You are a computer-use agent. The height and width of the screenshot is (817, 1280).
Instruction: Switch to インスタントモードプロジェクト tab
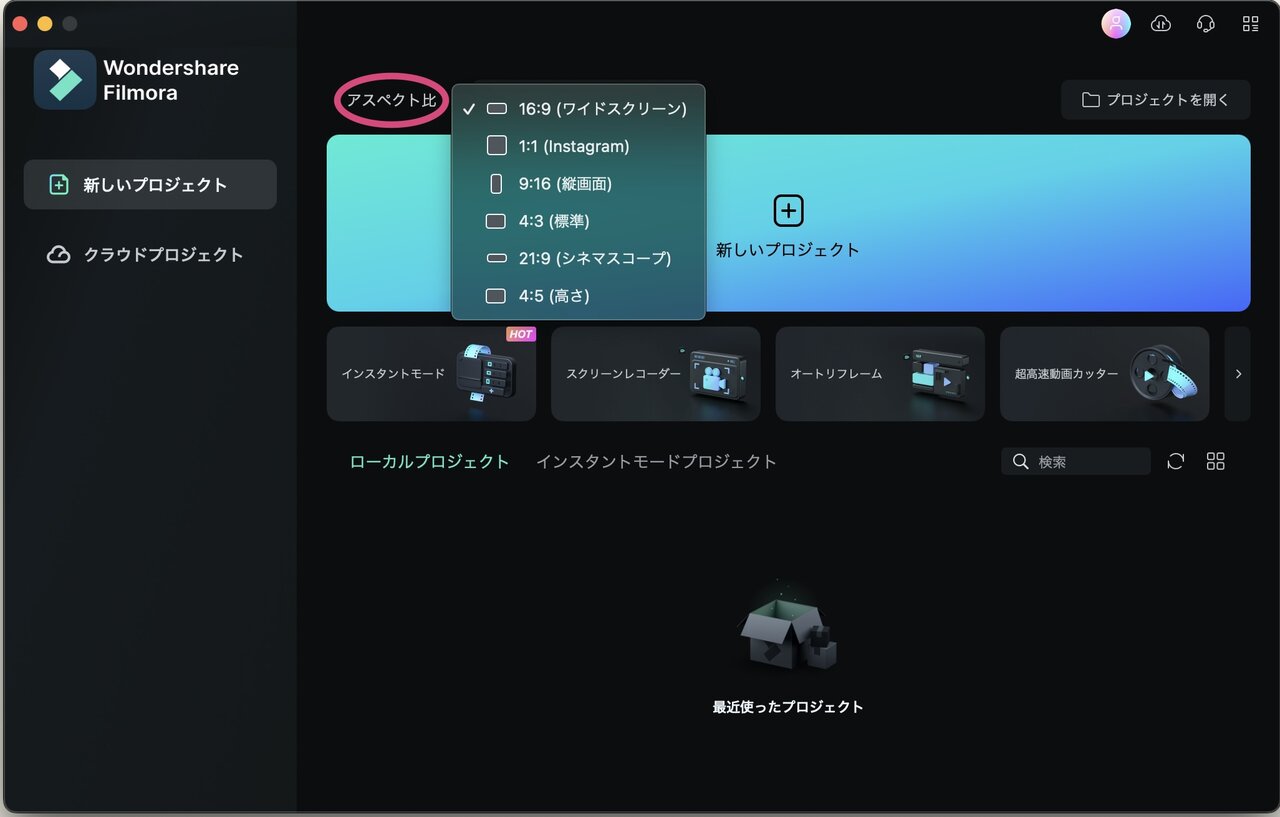pyautogui.click(x=656, y=461)
